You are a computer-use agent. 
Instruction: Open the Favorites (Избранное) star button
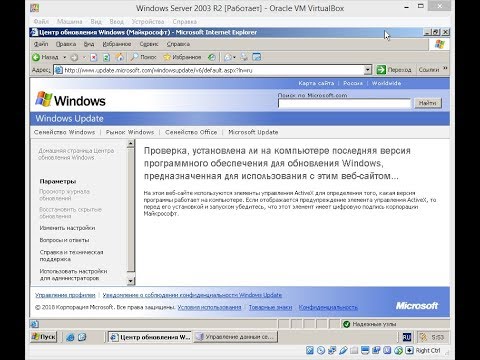click(x=182, y=57)
